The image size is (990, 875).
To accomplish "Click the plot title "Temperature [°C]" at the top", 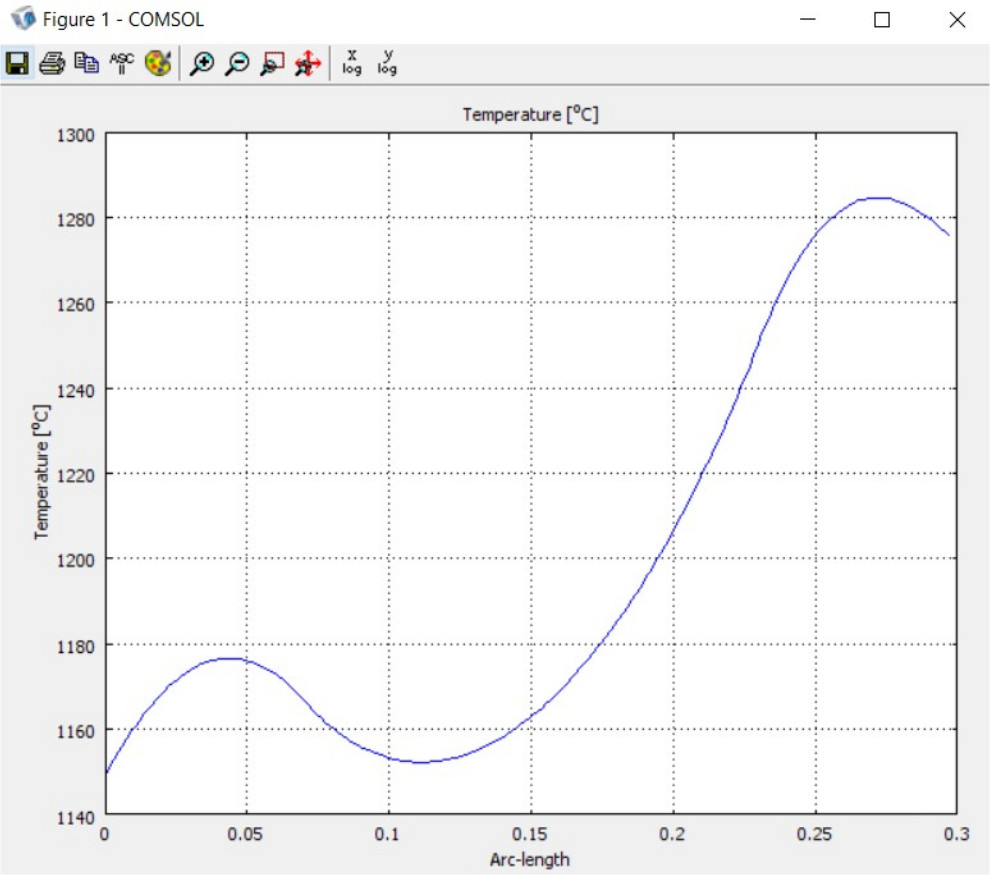I will pos(530,115).
